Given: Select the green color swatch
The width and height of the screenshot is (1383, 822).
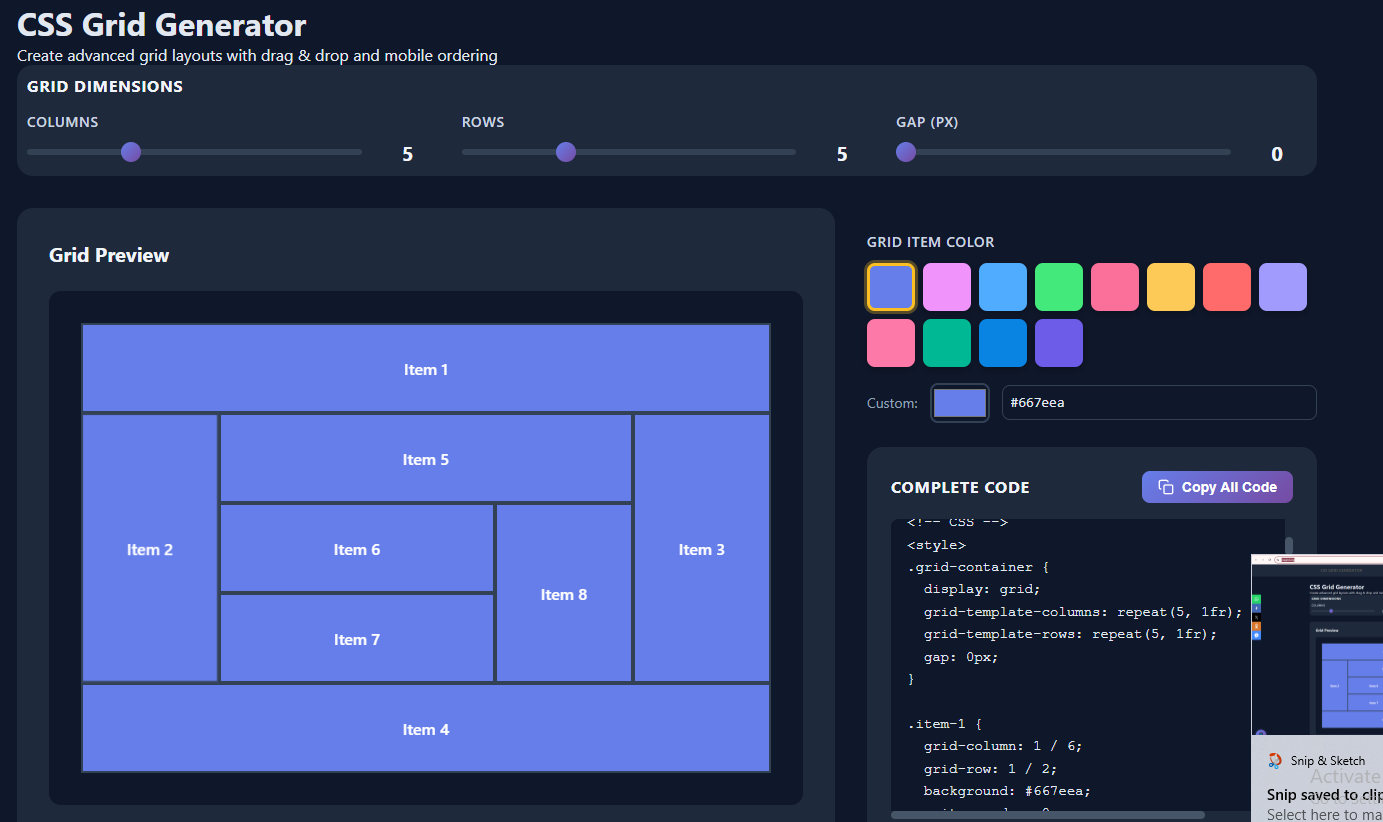Looking at the screenshot, I should 1059,286.
